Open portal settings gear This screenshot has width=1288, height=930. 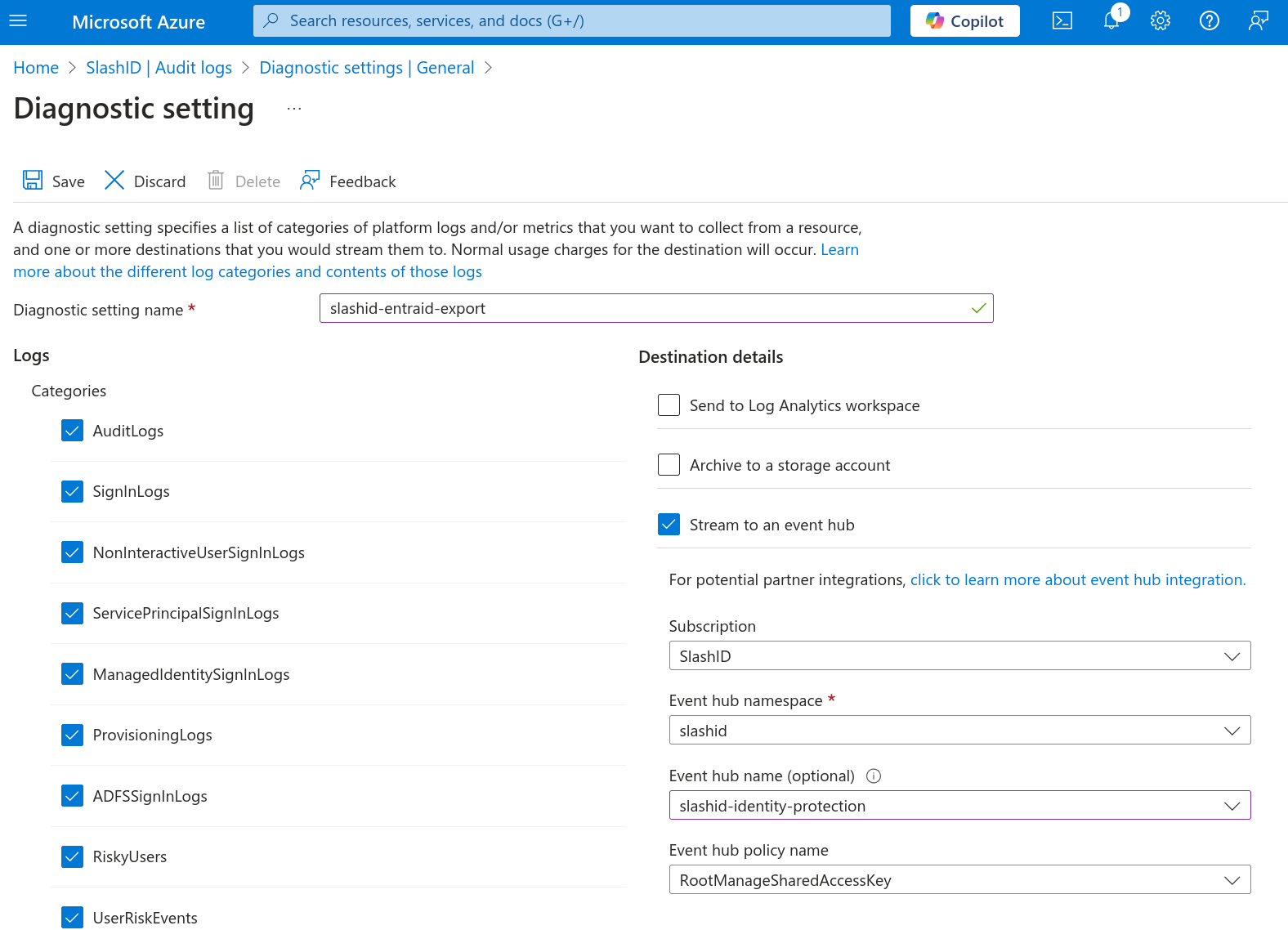[x=1161, y=21]
